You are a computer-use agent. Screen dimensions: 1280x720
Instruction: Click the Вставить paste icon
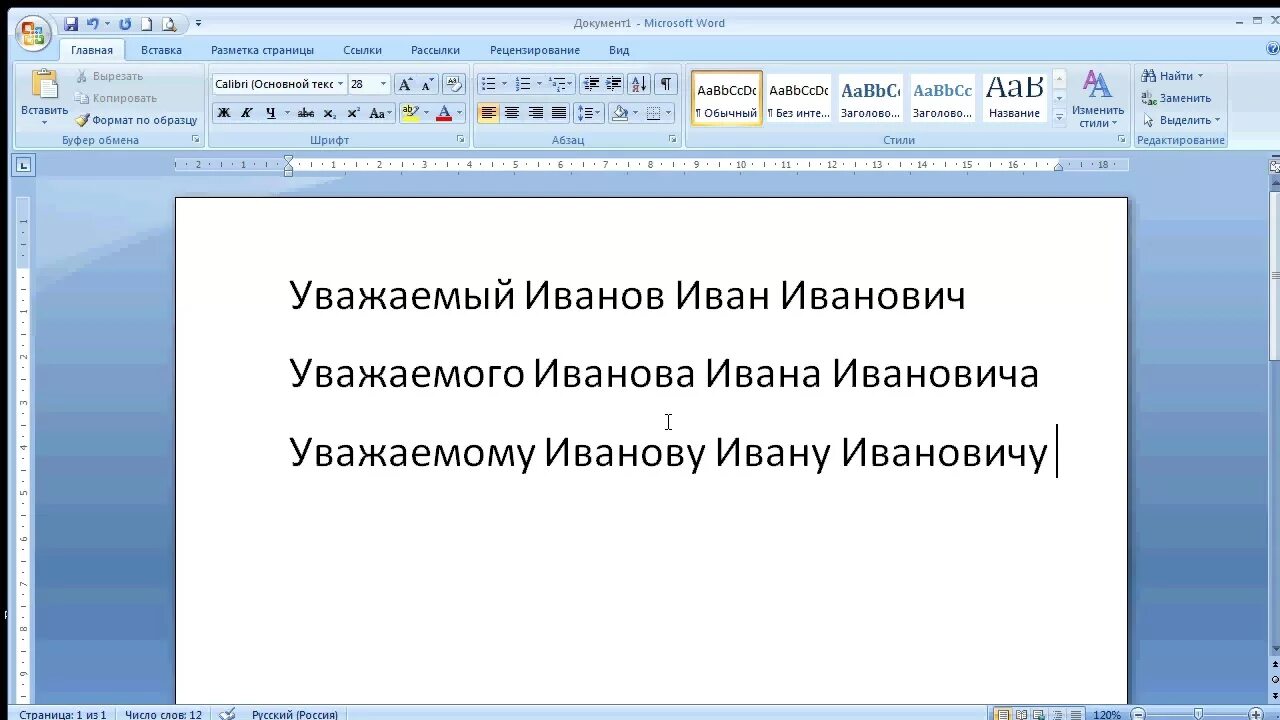(x=44, y=84)
